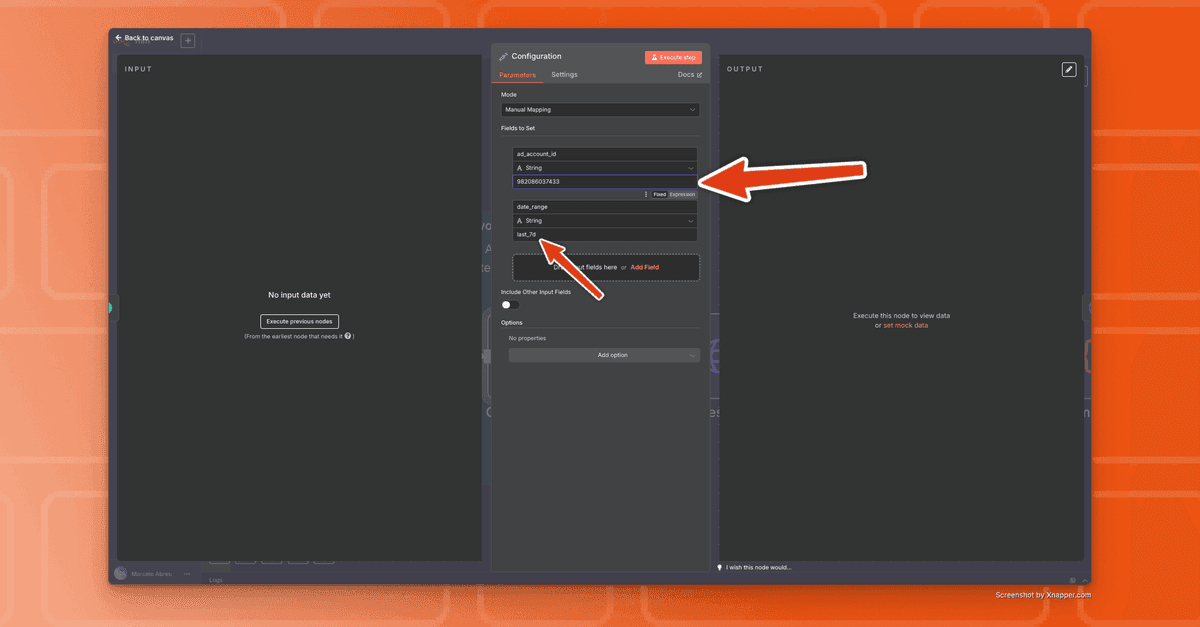Click the drag handle dots beside Fixed toggle
Viewport: 1200px width, 627px height.
[646, 194]
